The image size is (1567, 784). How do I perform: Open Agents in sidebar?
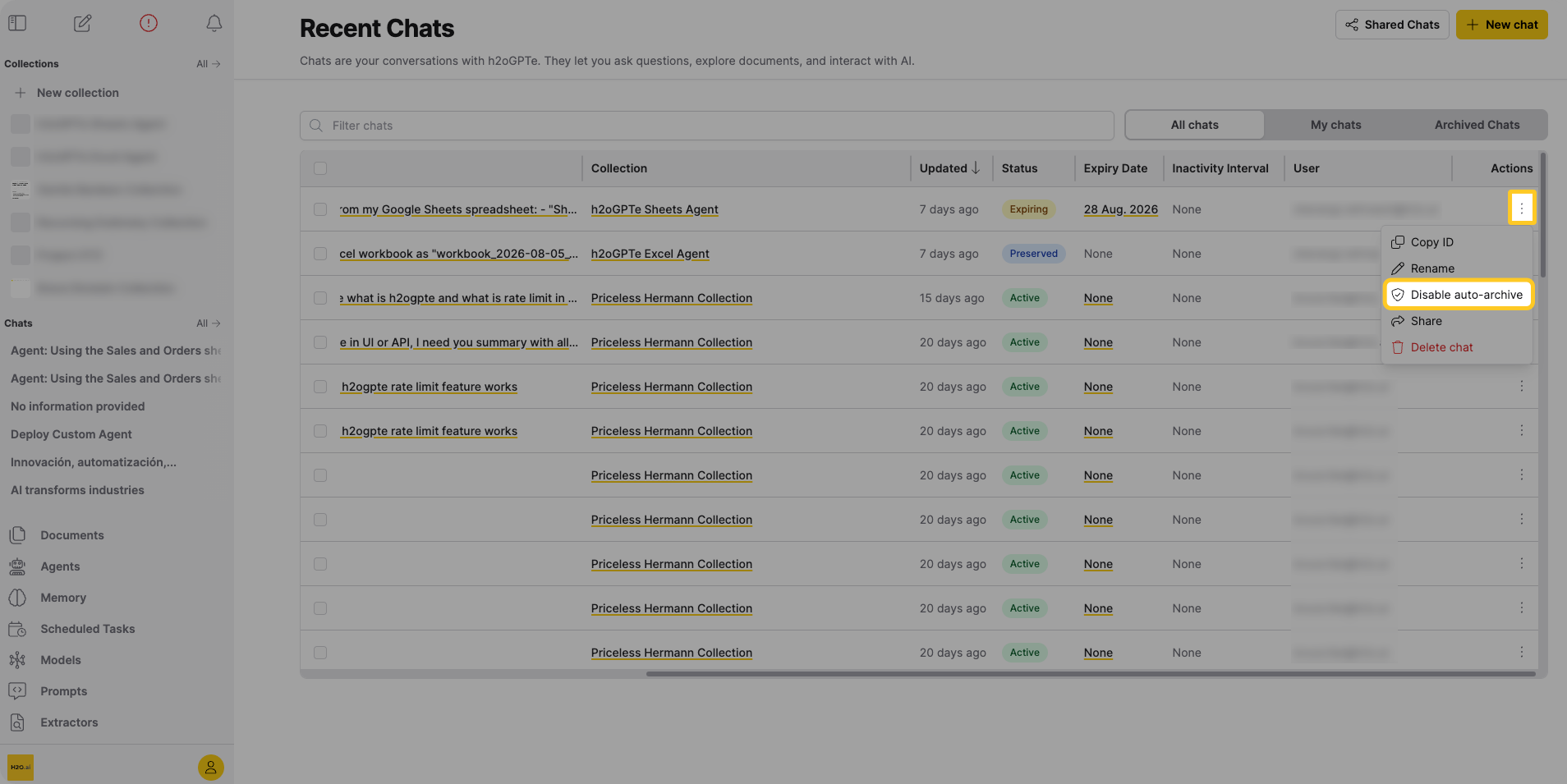click(x=60, y=566)
